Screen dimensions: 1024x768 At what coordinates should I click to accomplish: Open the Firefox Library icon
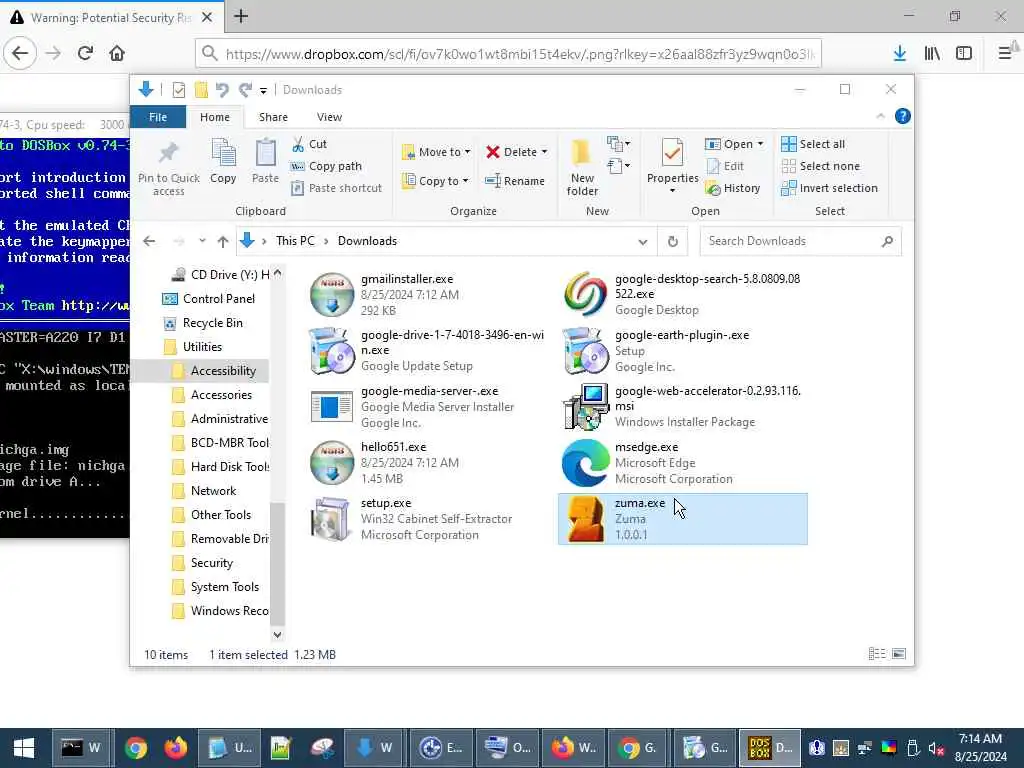tap(932, 53)
